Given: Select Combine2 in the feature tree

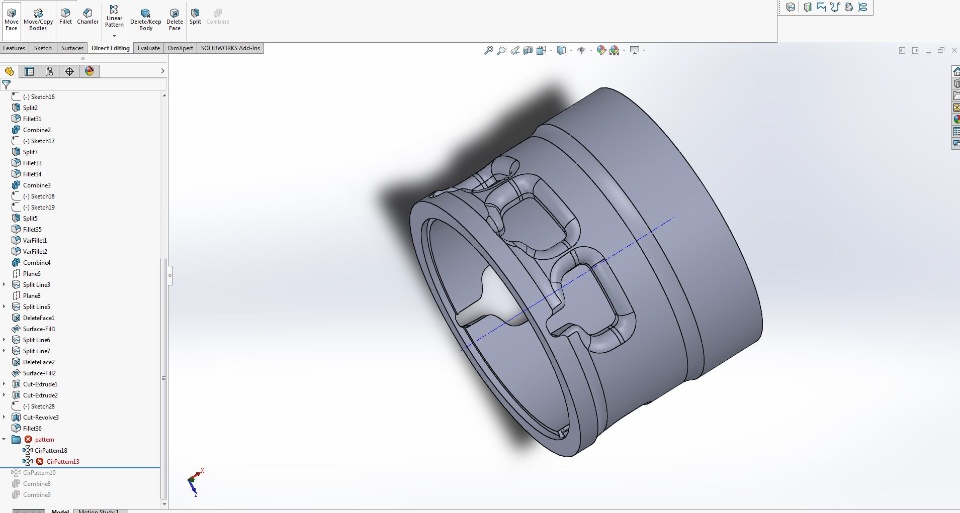Looking at the screenshot, I should pyautogui.click(x=36, y=130).
